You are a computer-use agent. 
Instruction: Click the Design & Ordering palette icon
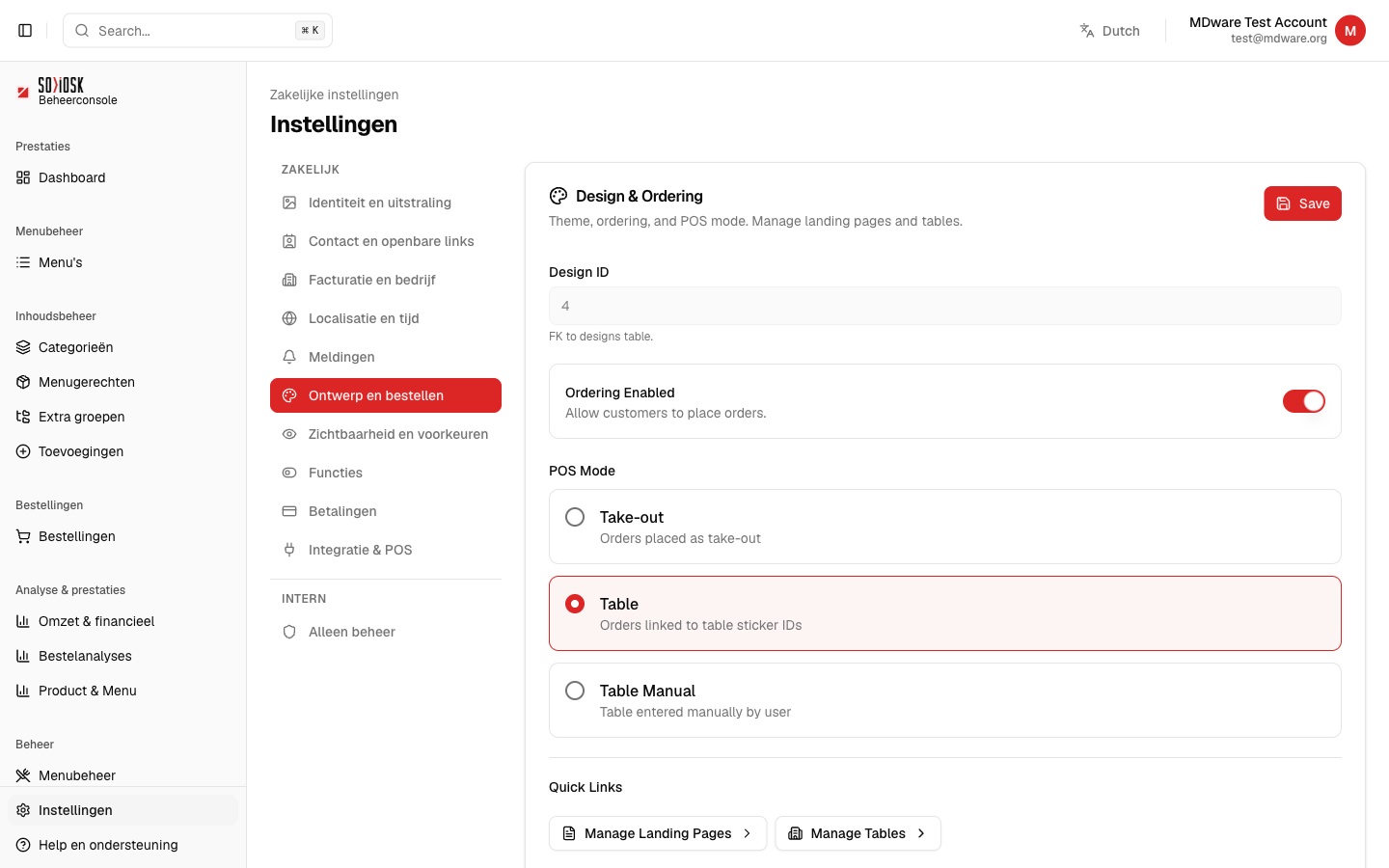click(558, 196)
